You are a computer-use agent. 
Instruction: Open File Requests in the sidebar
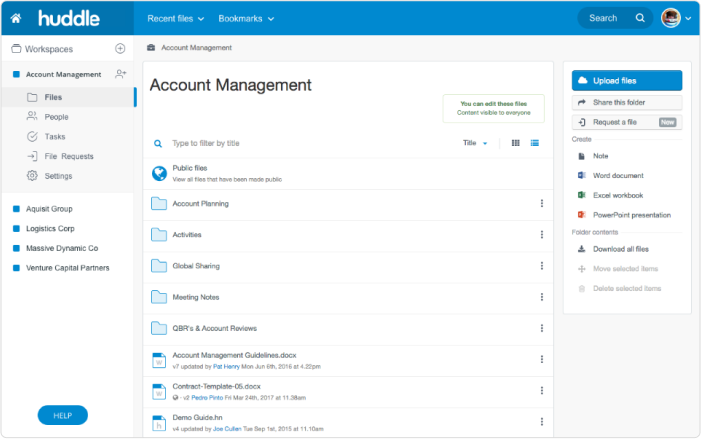(68, 156)
